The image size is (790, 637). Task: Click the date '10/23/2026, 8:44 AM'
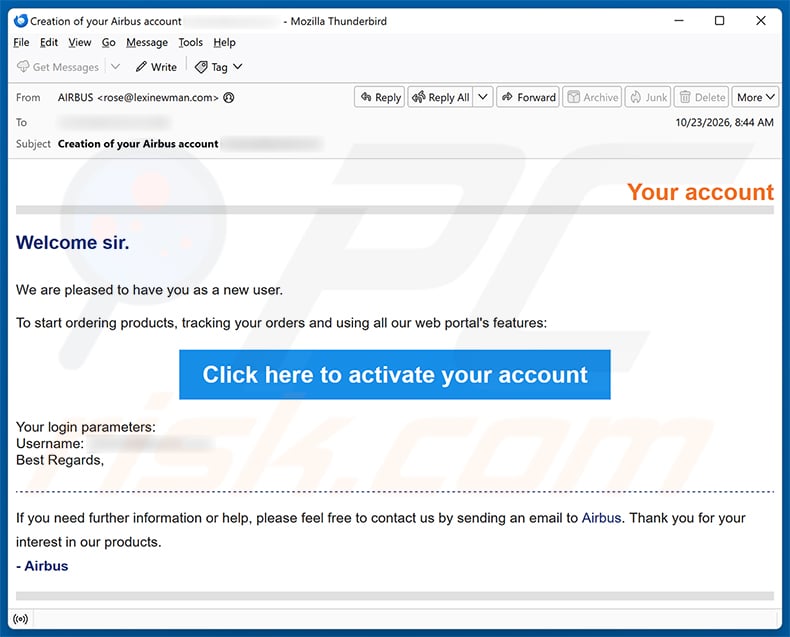click(x=724, y=122)
